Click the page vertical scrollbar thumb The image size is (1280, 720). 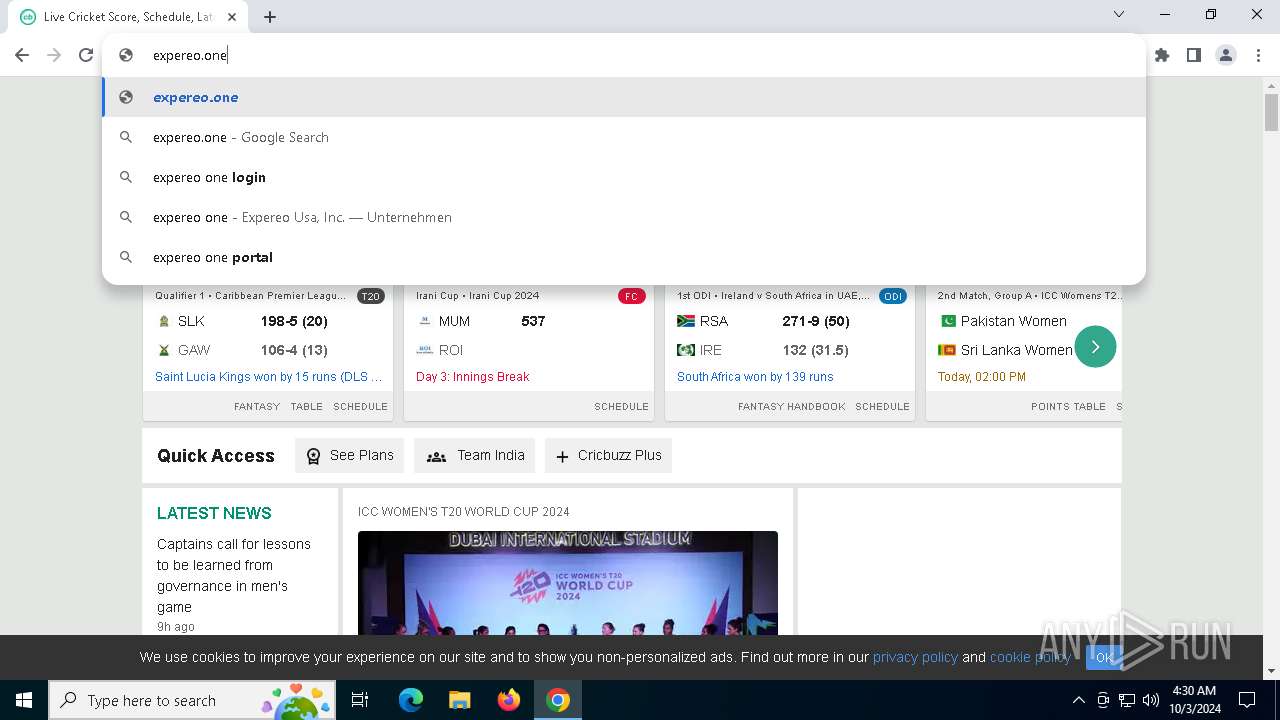[x=1271, y=112]
